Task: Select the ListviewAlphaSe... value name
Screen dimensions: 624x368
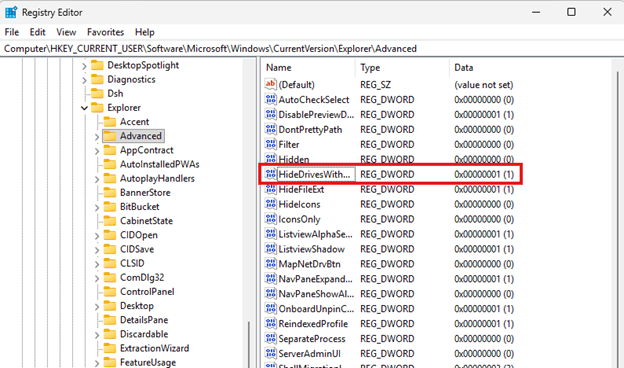Action: click(315, 234)
